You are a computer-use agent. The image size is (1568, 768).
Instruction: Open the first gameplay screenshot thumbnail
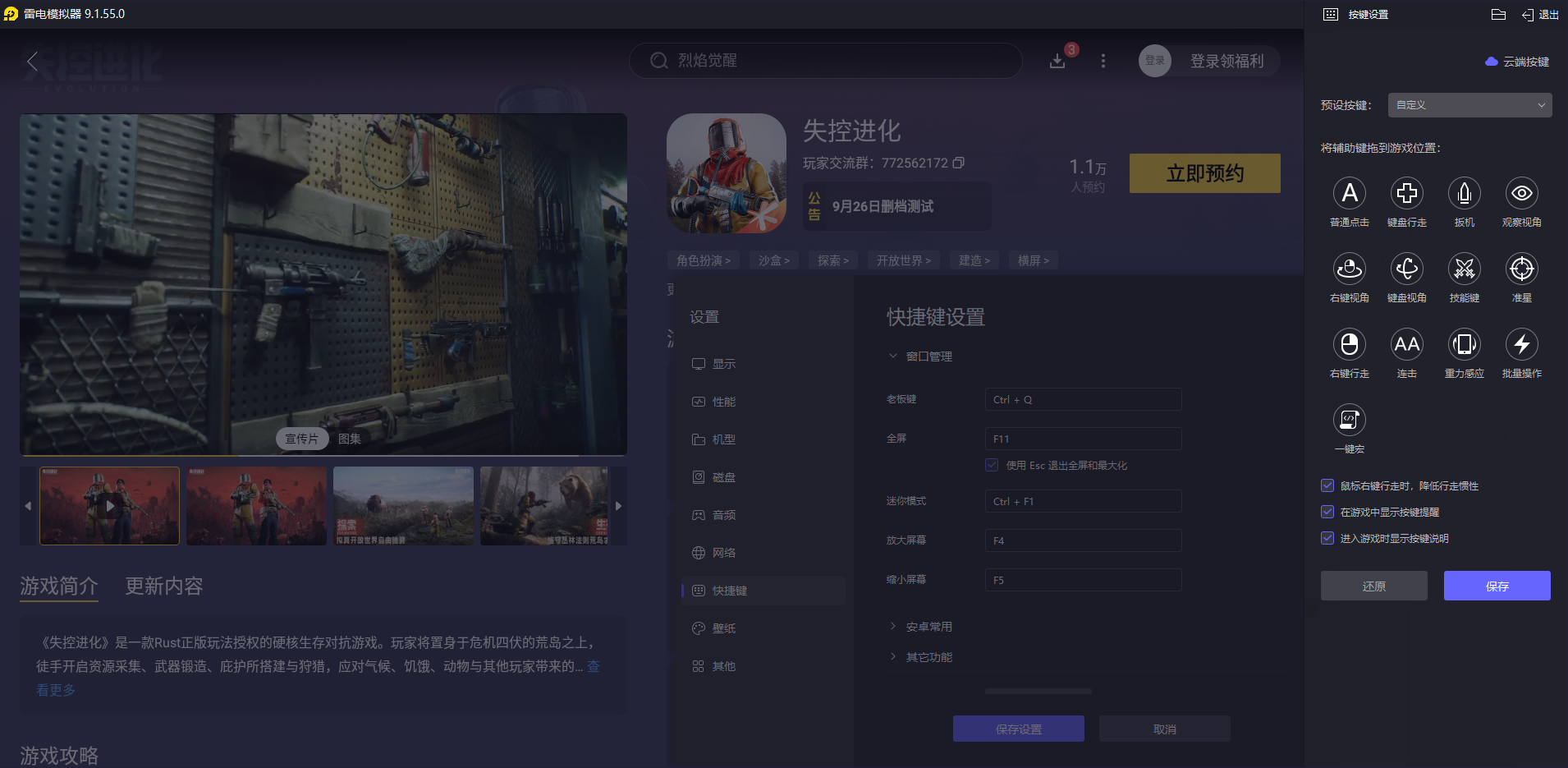[x=109, y=505]
